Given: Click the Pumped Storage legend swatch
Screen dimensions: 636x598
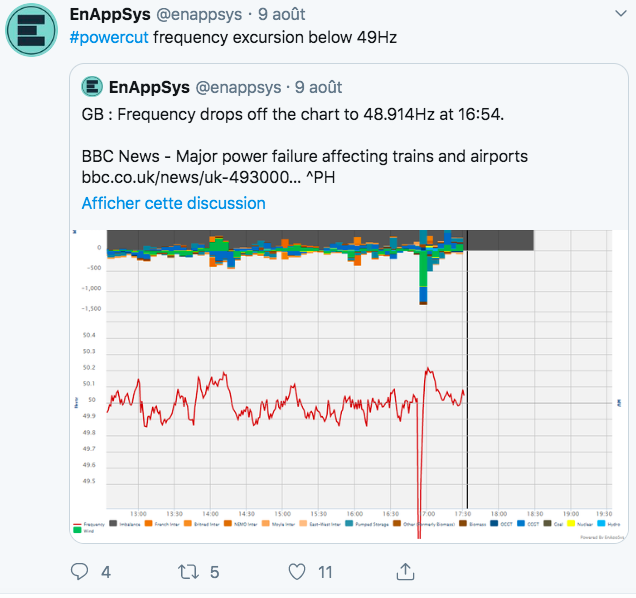Looking at the screenshot, I should tap(349, 523).
